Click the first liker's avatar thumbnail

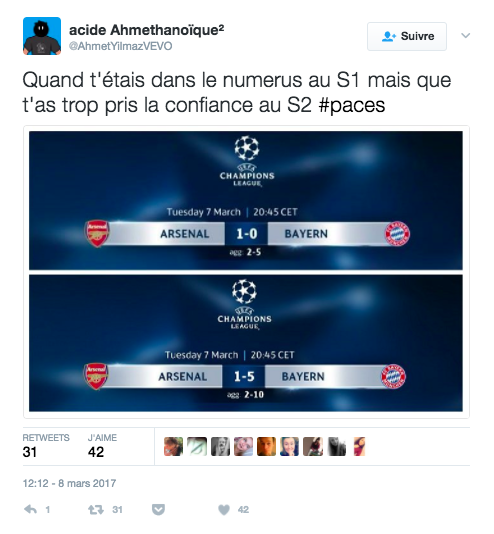(173, 446)
